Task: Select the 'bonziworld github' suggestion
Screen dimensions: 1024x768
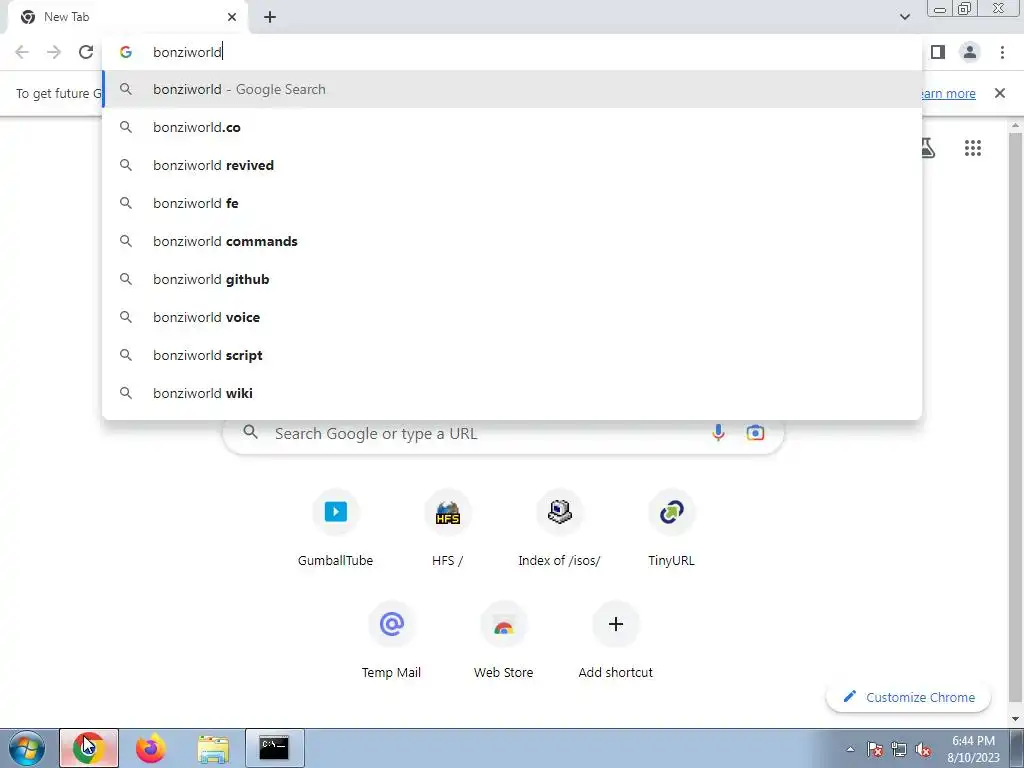Action: click(x=512, y=279)
